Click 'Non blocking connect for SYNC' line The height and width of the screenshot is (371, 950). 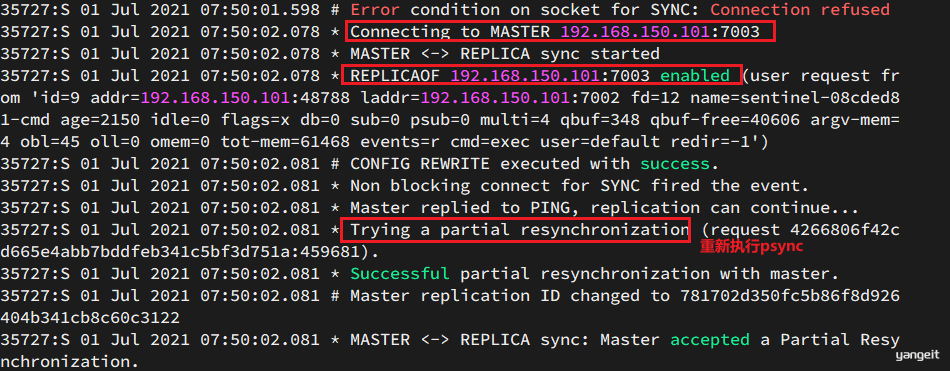tap(579, 186)
